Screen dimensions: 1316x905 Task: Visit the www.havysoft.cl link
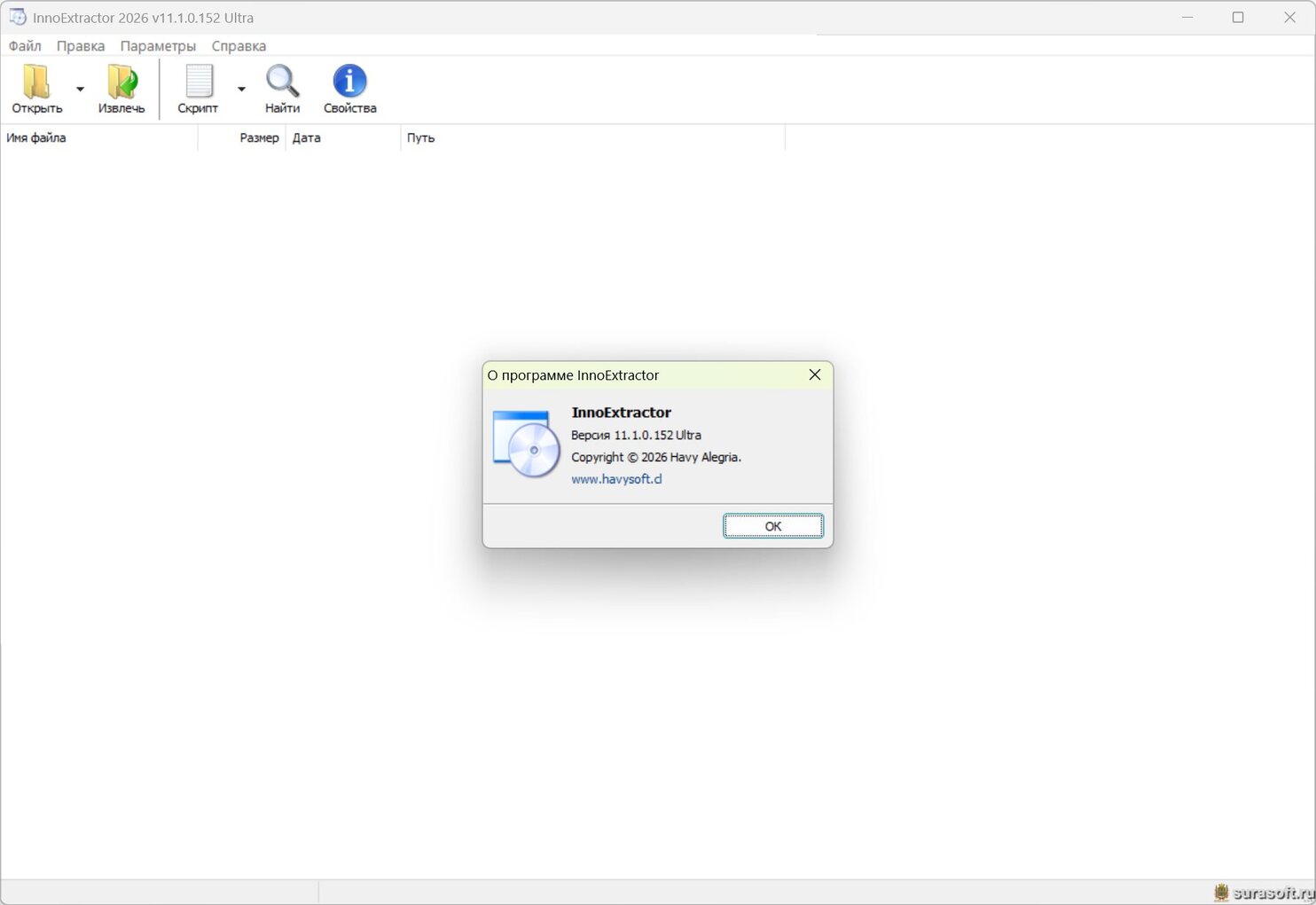point(616,479)
